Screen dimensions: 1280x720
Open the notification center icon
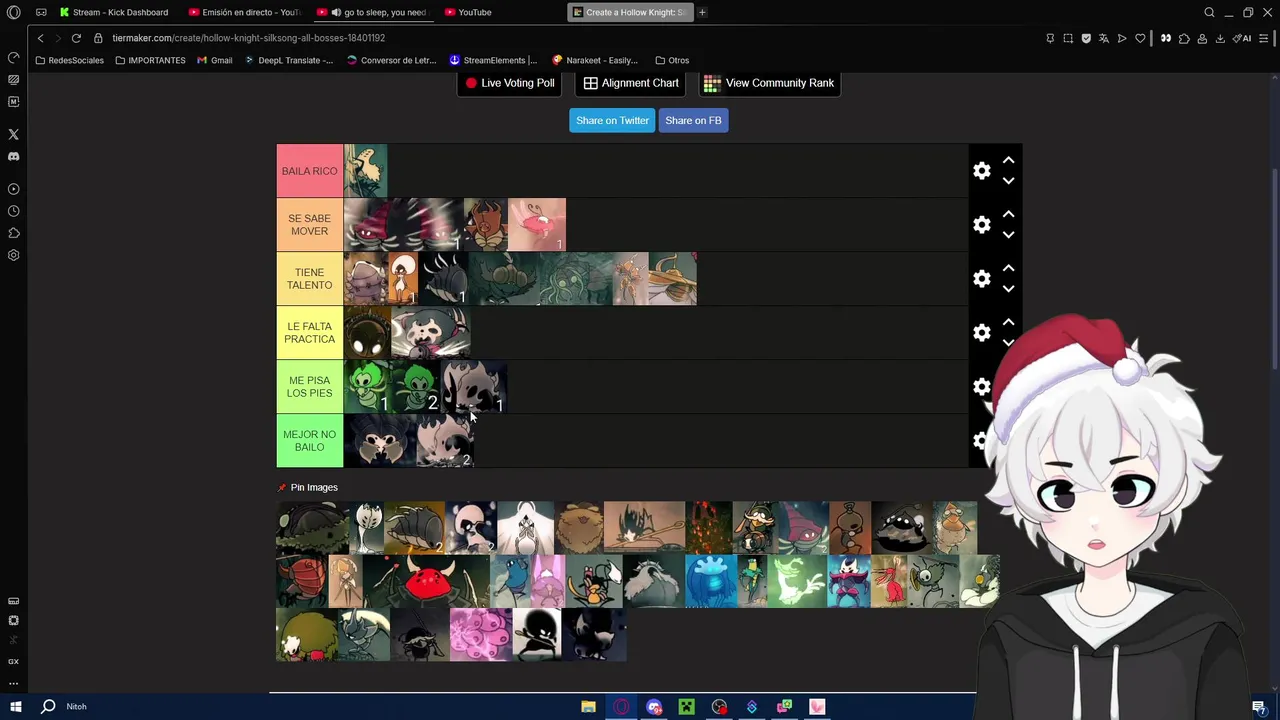coord(1258,707)
